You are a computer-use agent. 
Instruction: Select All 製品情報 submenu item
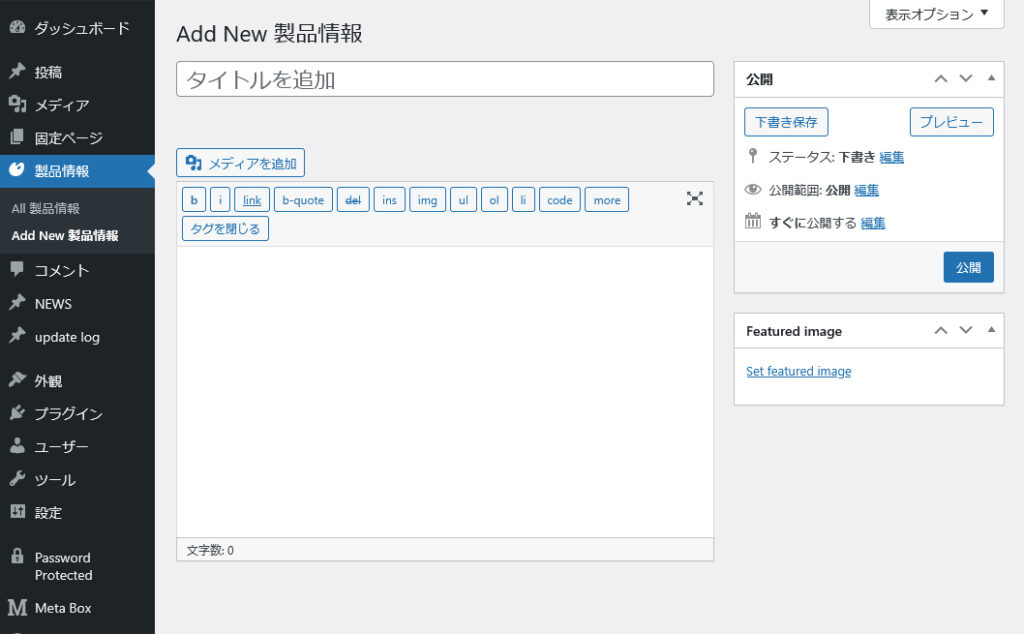pyautogui.click(x=45, y=208)
